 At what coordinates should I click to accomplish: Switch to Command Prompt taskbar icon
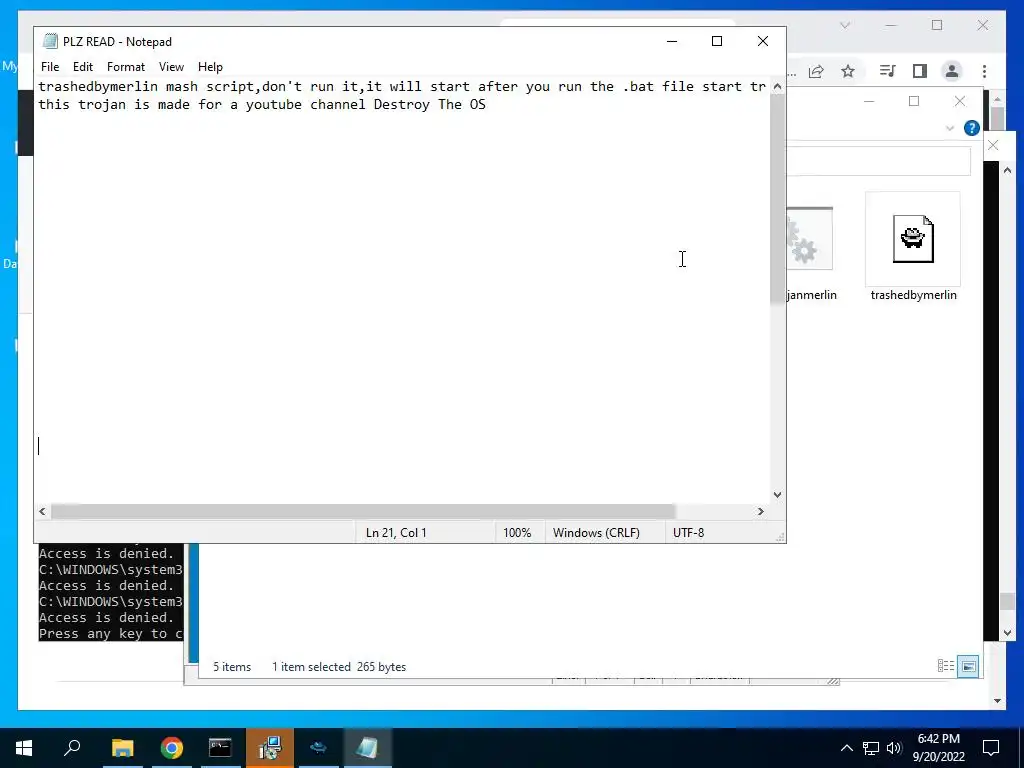220,747
